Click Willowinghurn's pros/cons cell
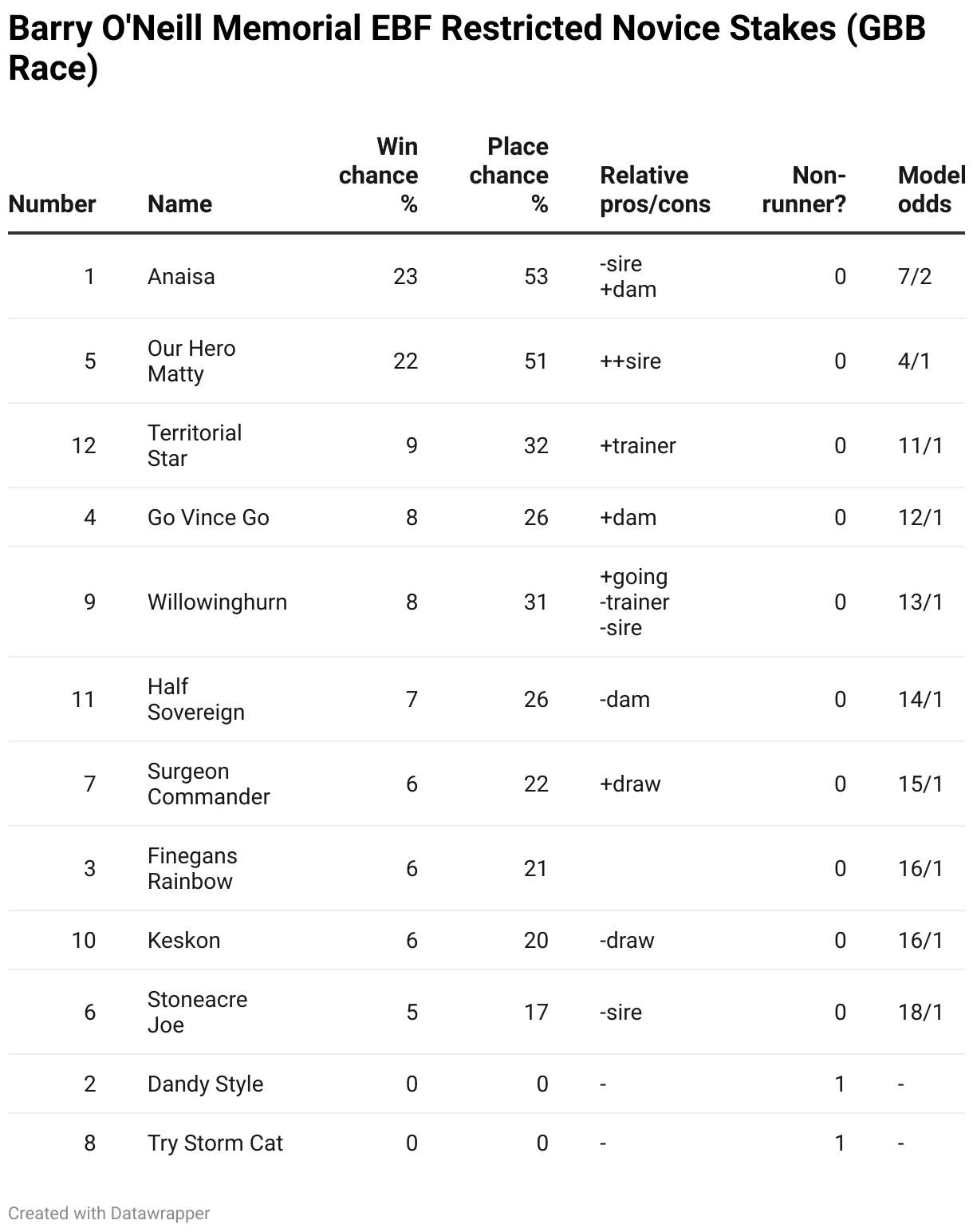This screenshot has width=973, height=1232. (634, 602)
